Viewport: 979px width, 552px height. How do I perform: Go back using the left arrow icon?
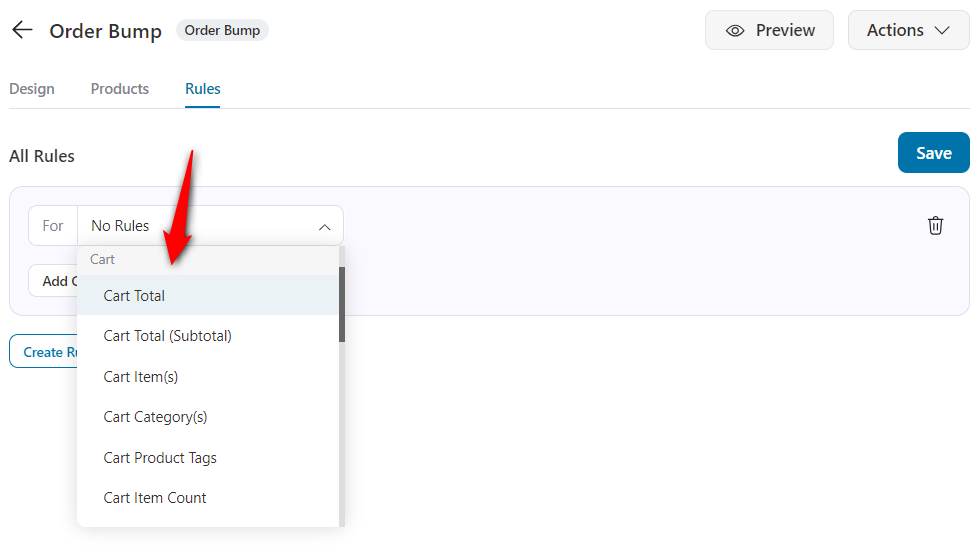coord(22,30)
